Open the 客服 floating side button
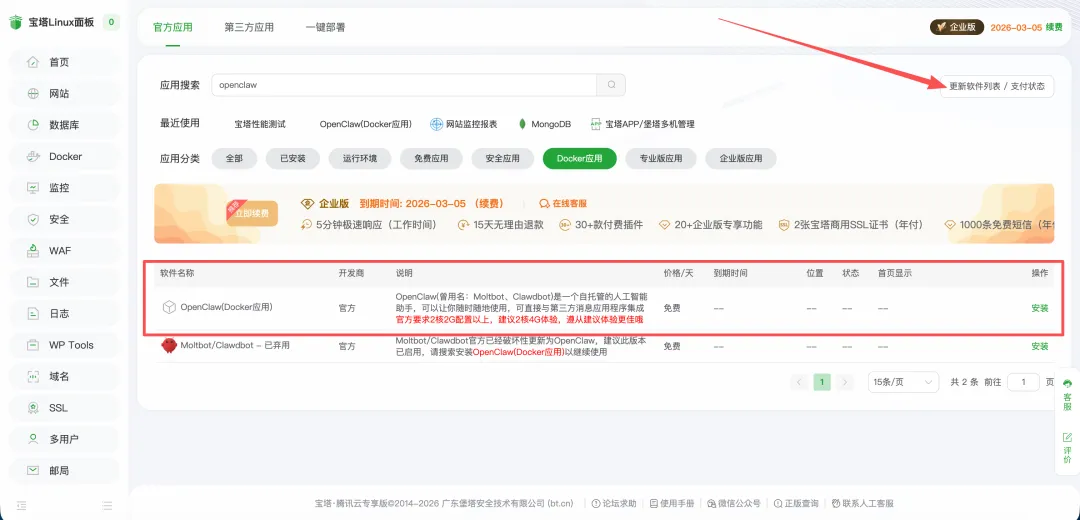Viewport: 1080px width, 520px height. 1067,394
